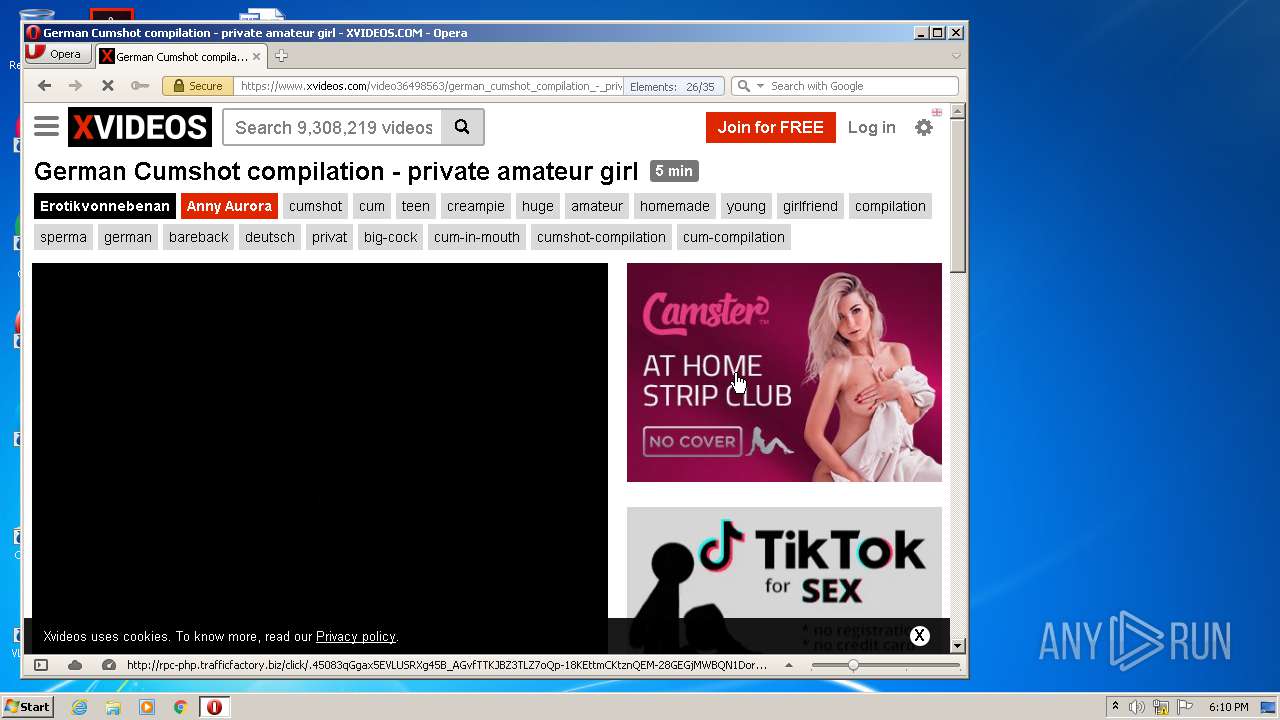
Task: Open the site settings gear
Action: click(x=924, y=127)
